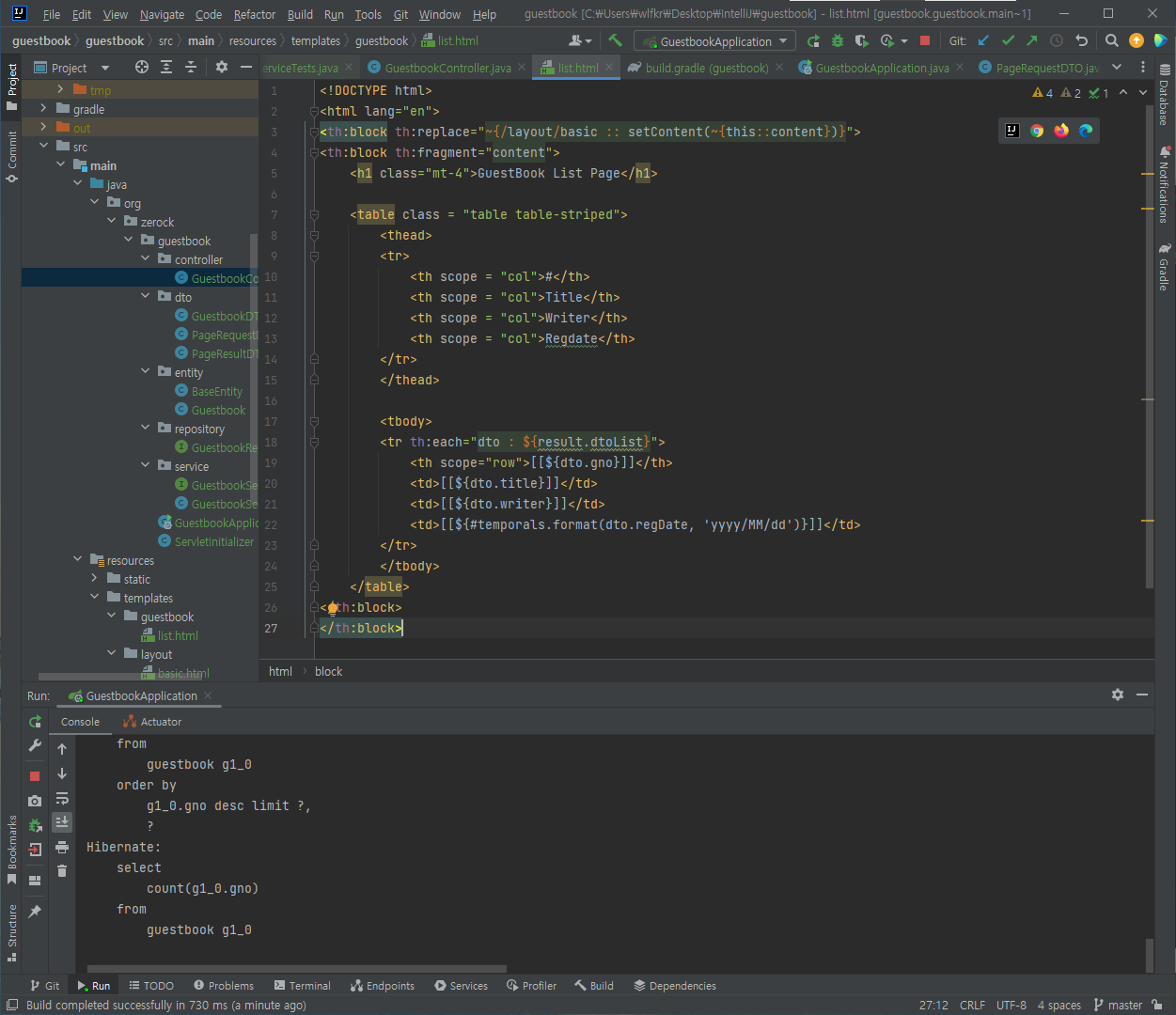The height and width of the screenshot is (1015, 1176).
Task: Expand the static folder
Action: pyautogui.click(x=94, y=579)
